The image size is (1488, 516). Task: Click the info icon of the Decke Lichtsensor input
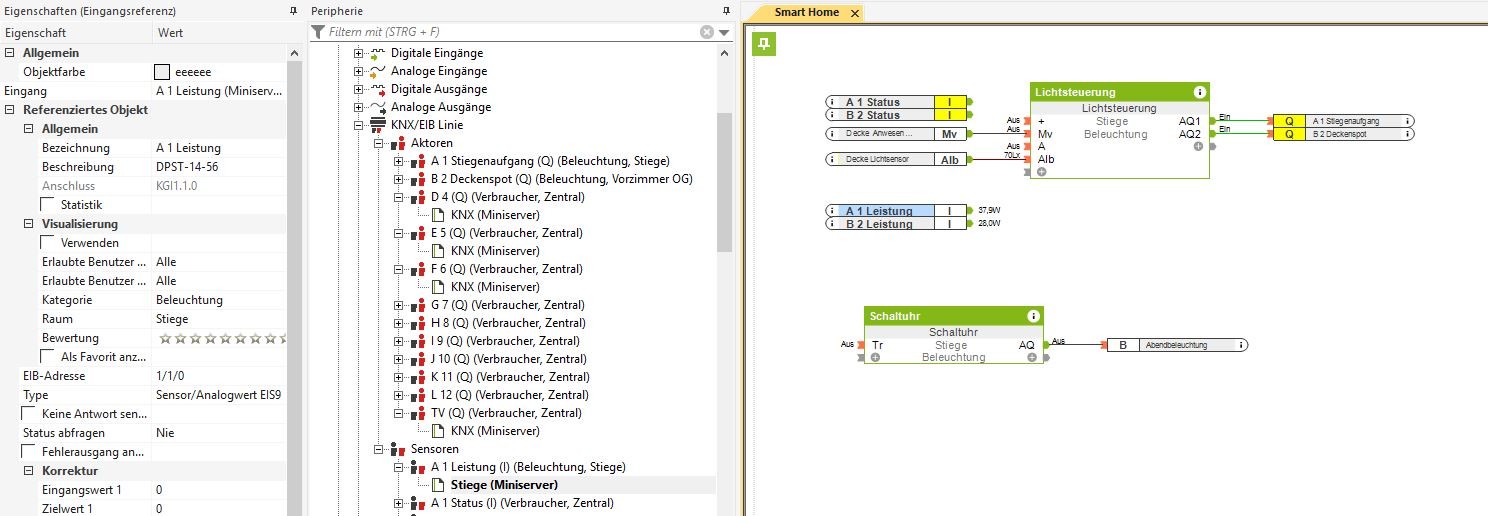click(x=833, y=159)
